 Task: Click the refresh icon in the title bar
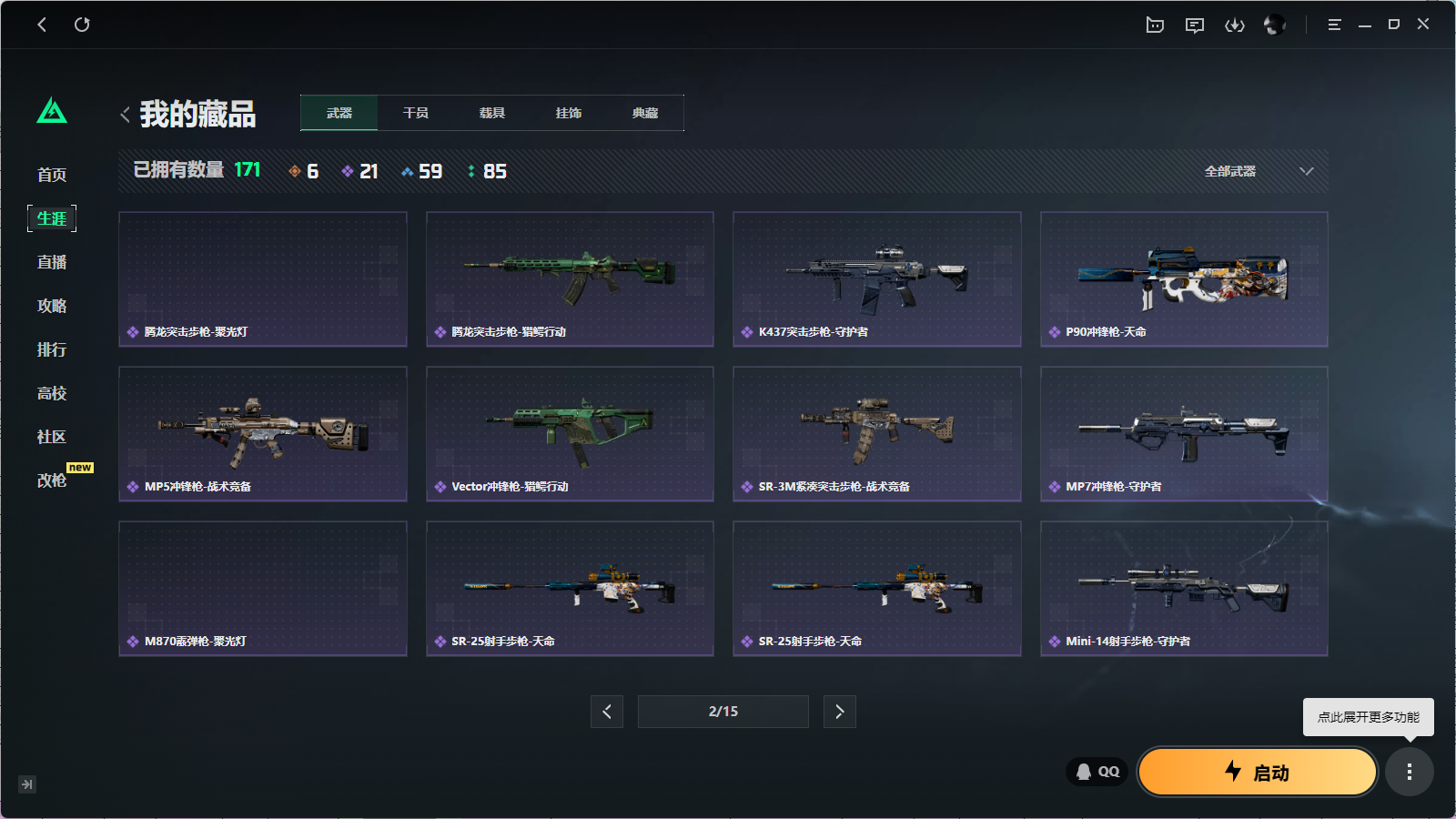(x=82, y=25)
